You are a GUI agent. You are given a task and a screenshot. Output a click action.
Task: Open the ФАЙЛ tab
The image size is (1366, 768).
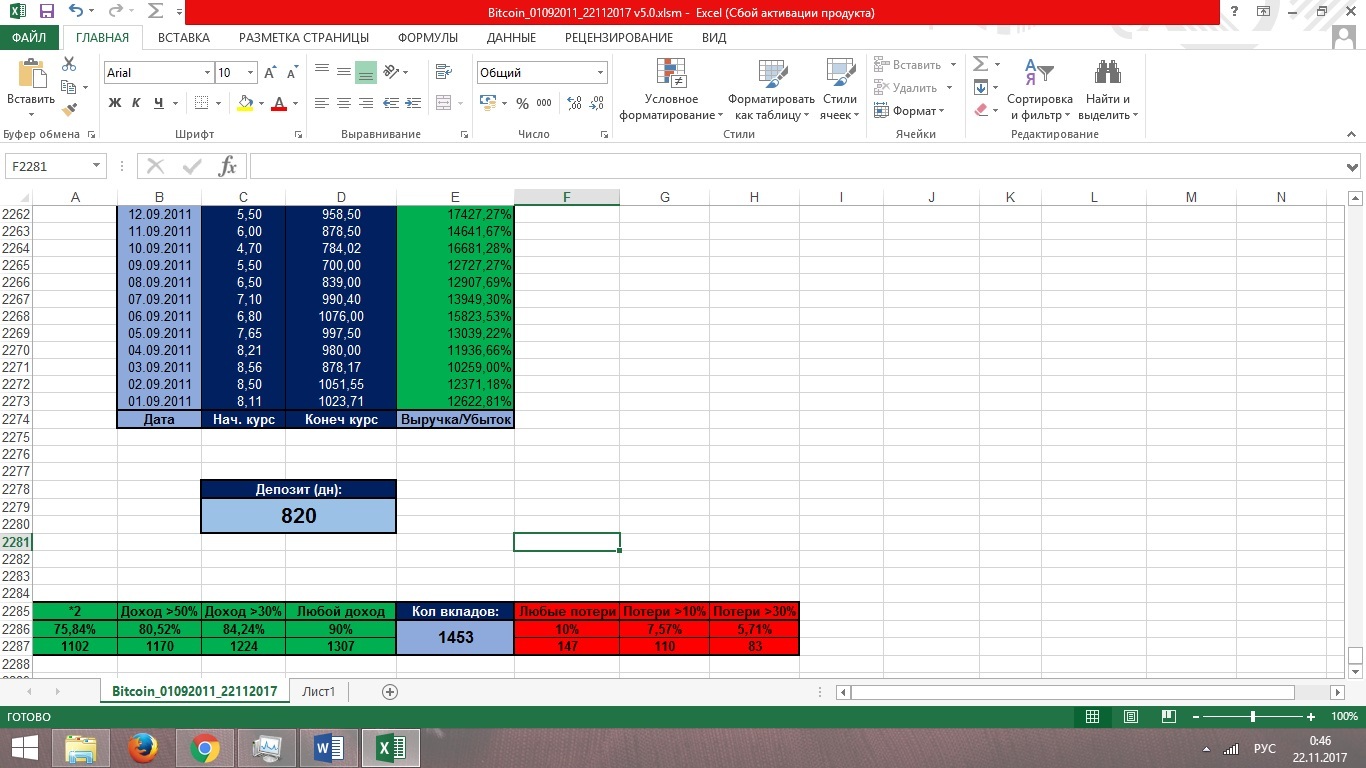pyautogui.click(x=30, y=38)
